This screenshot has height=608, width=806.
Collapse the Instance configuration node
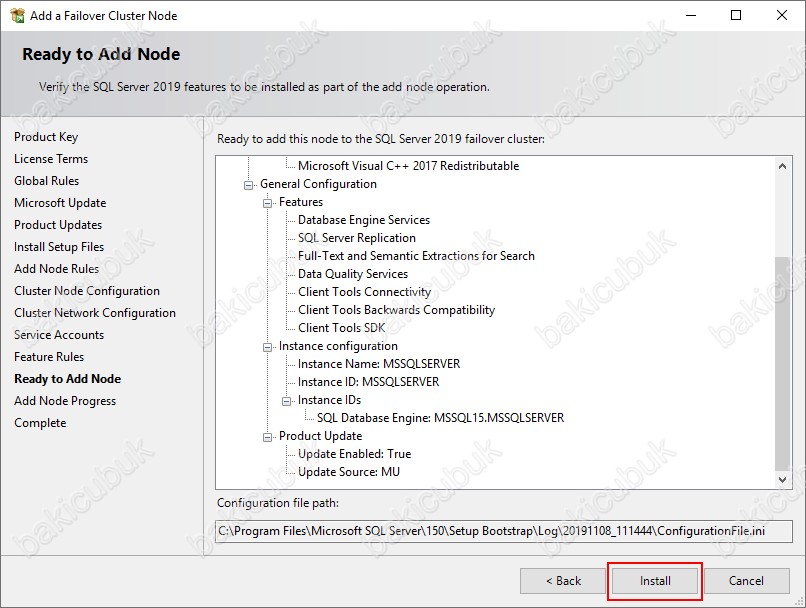267,347
